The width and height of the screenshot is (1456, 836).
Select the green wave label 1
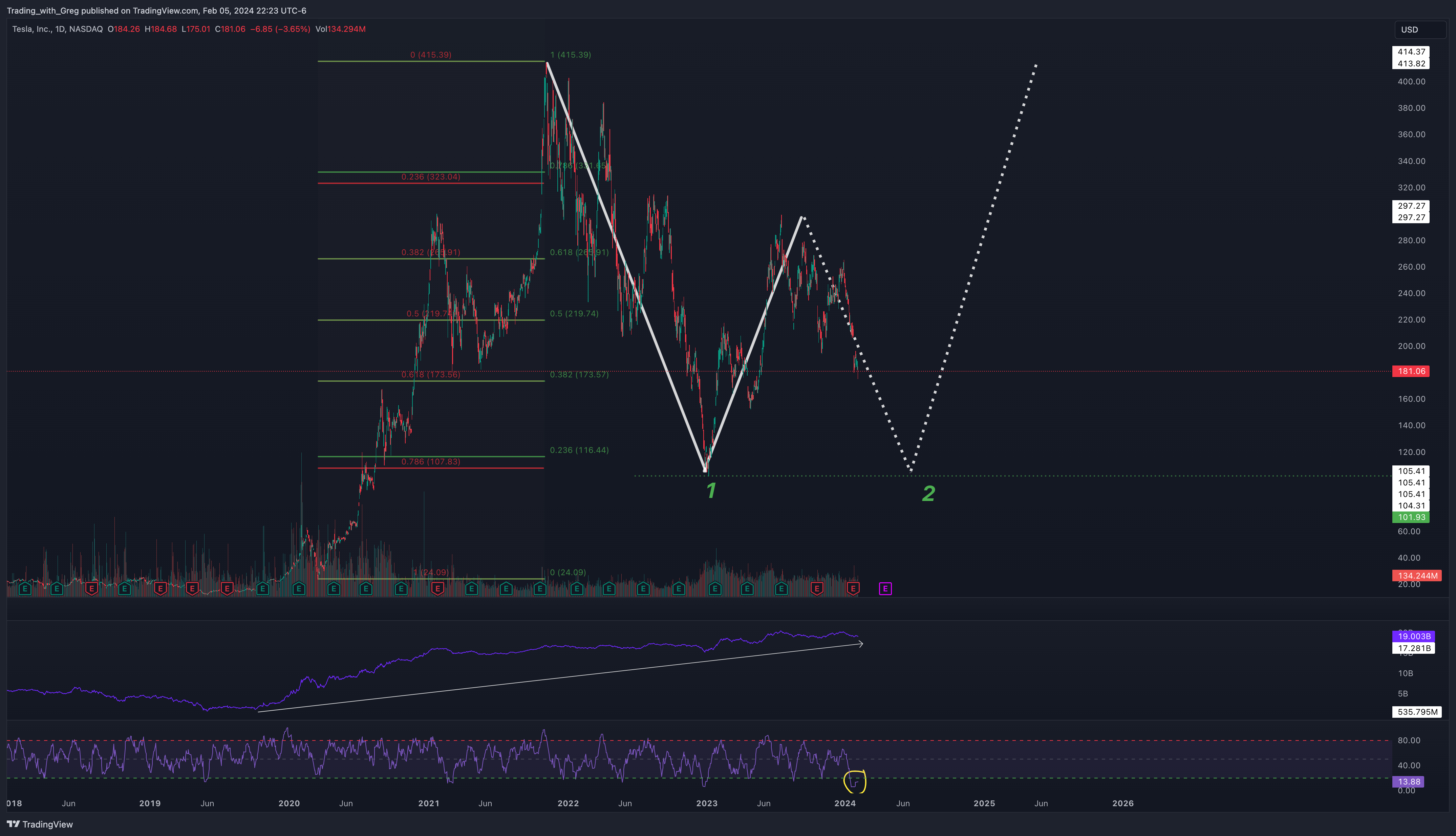[711, 490]
